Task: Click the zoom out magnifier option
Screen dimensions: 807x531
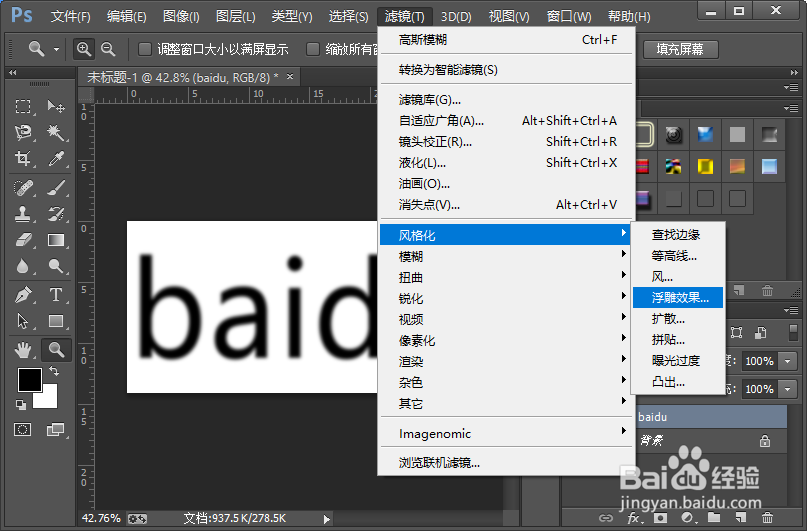Action: point(108,49)
